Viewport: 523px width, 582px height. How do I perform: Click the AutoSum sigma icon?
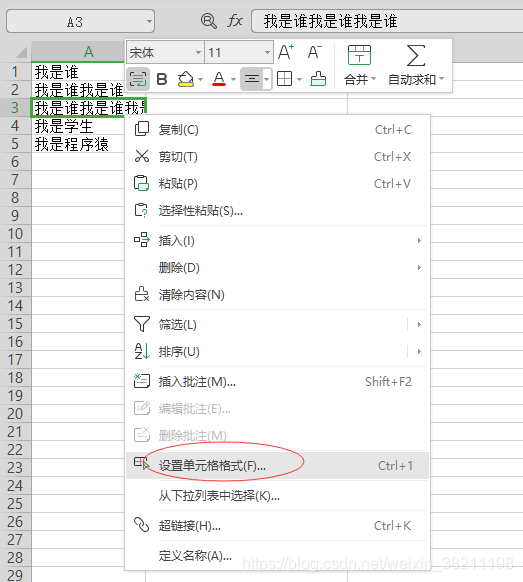(416, 56)
